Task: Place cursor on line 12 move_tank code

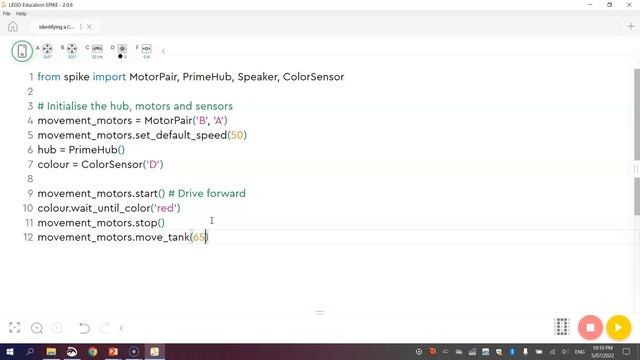Action: click(123, 237)
